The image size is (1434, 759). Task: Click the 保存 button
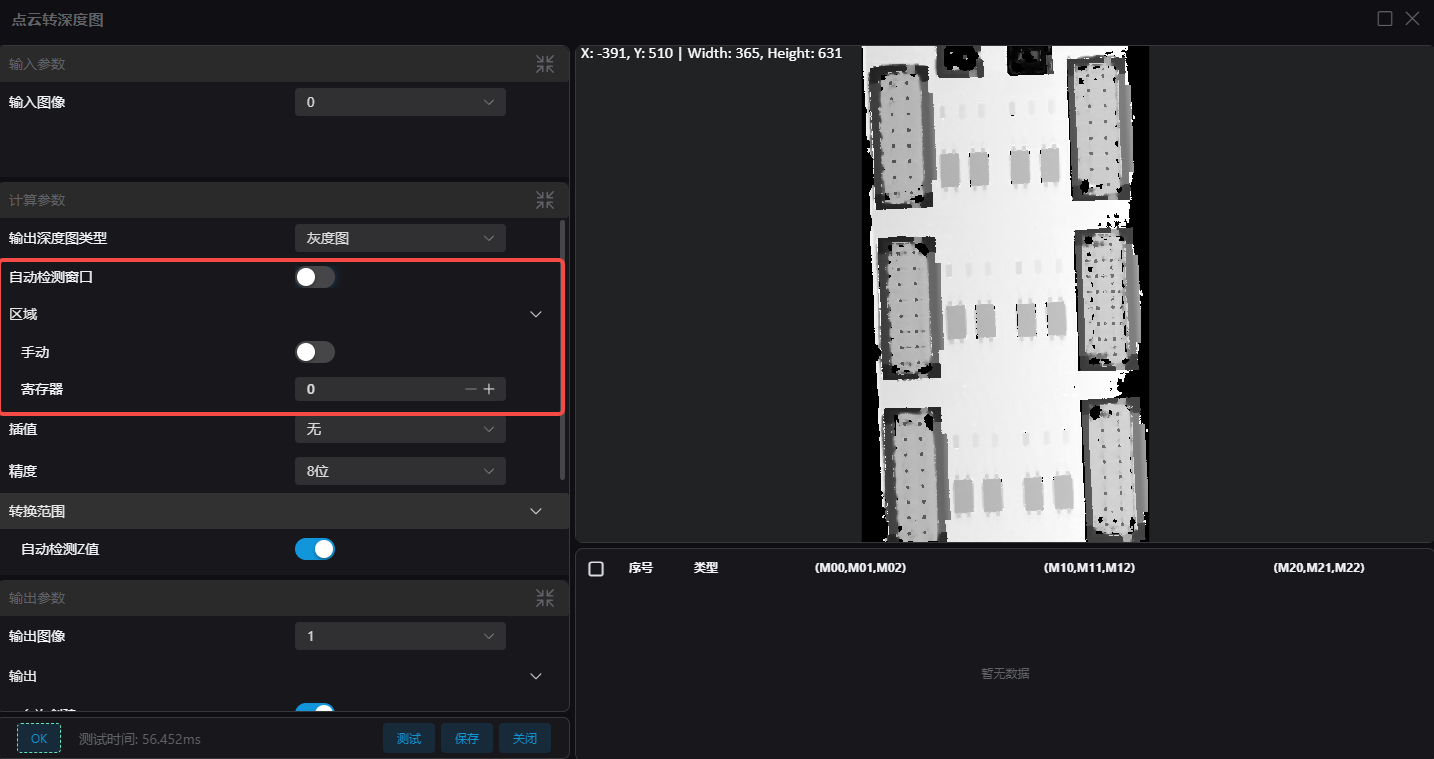click(x=467, y=738)
